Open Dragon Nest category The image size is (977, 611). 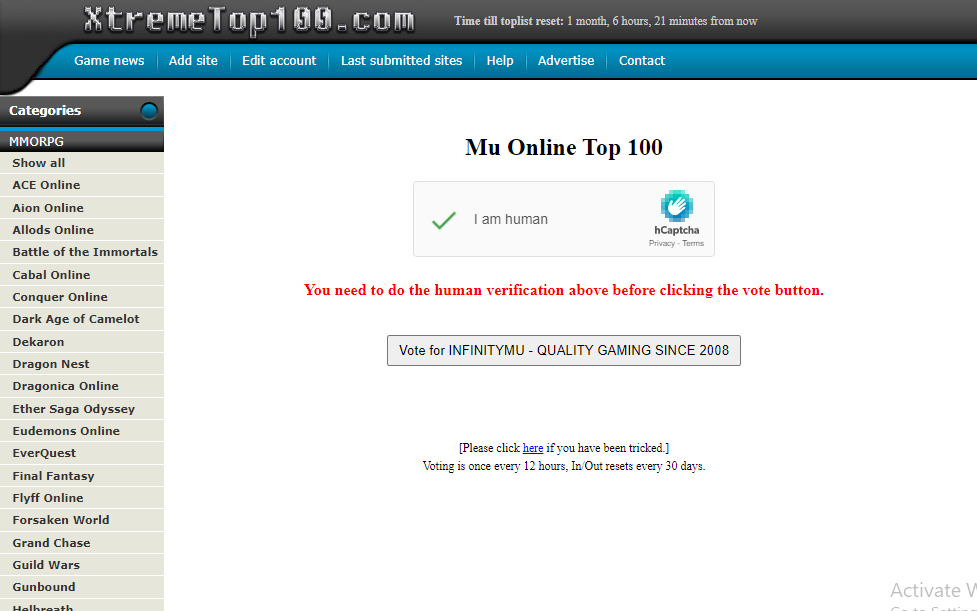pos(82,364)
